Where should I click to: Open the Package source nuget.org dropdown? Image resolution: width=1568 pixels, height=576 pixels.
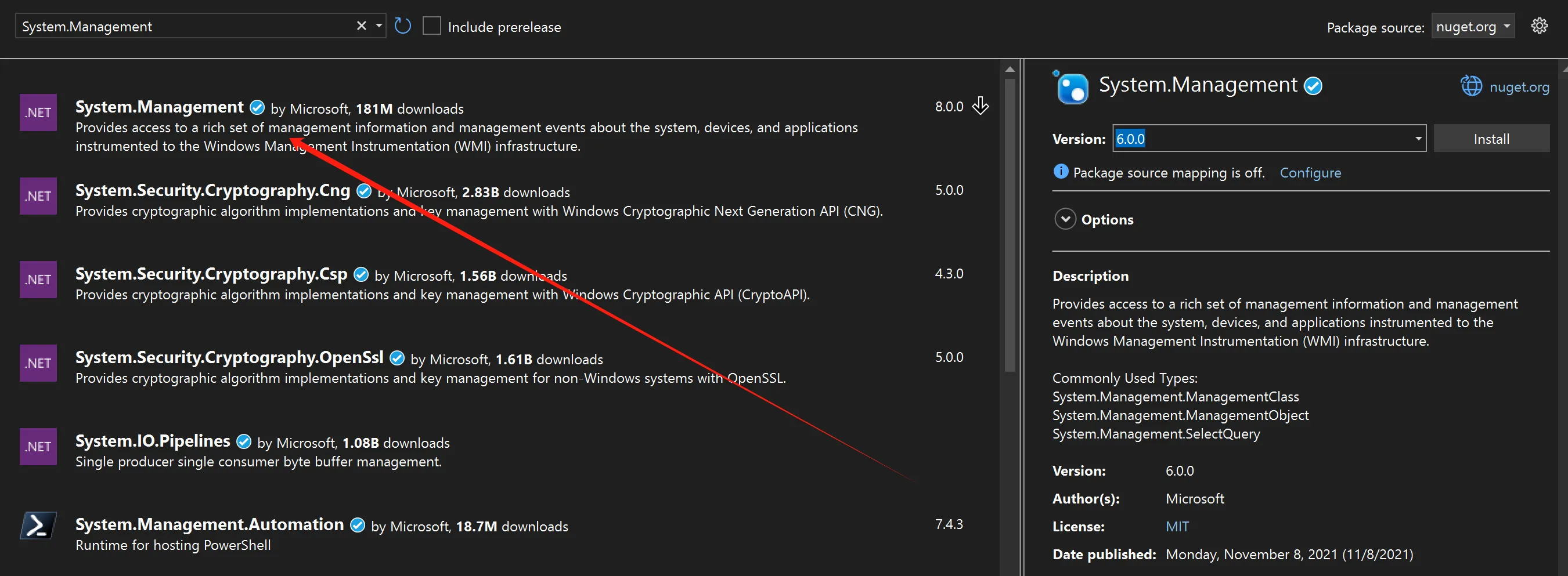pos(1472,26)
